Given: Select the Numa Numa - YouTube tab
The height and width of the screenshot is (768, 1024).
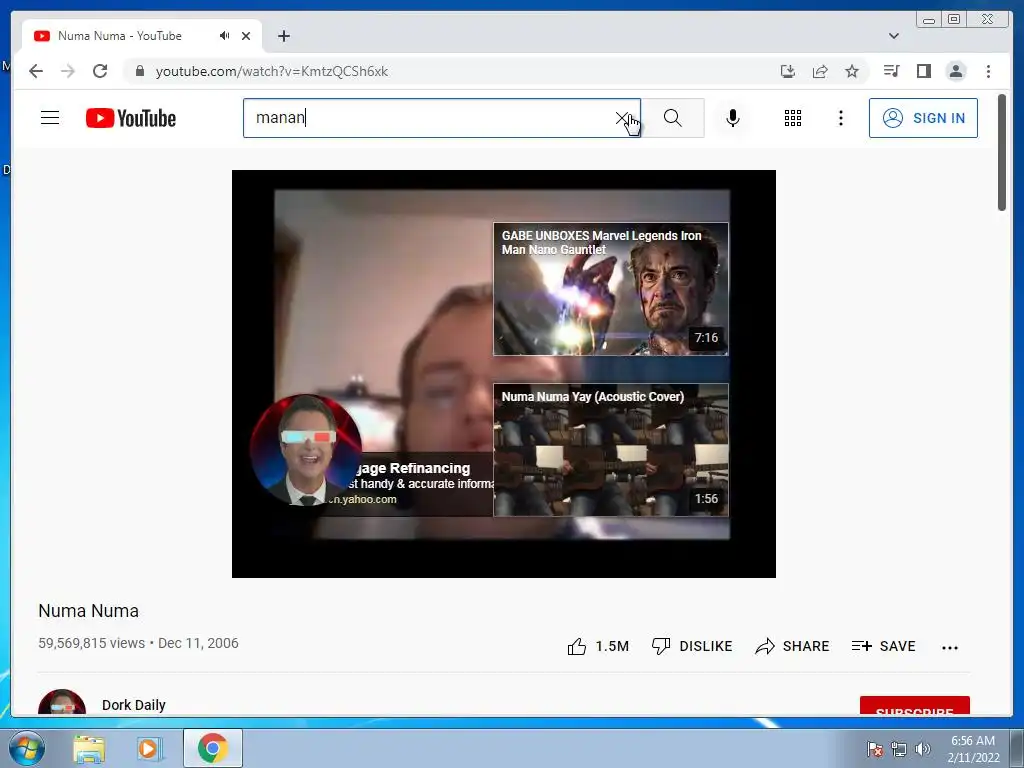Looking at the screenshot, I should pos(142,36).
